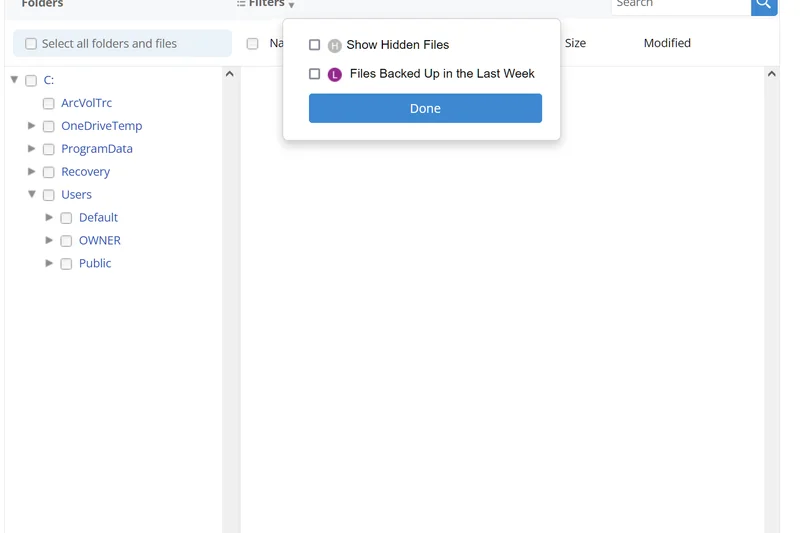The image size is (800, 533).
Task: Check the C: drive checkbox
Action: tap(31, 81)
